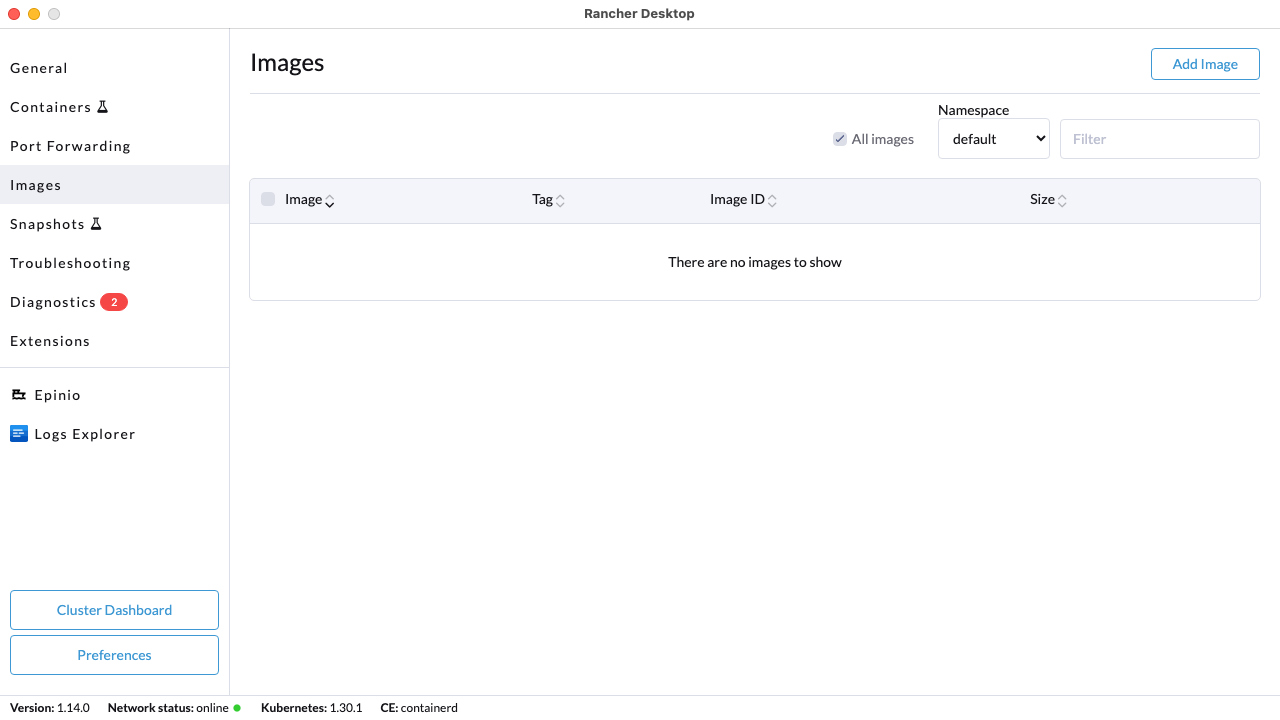
Task: Open Logs Explorer extension
Action: coord(114,434)
